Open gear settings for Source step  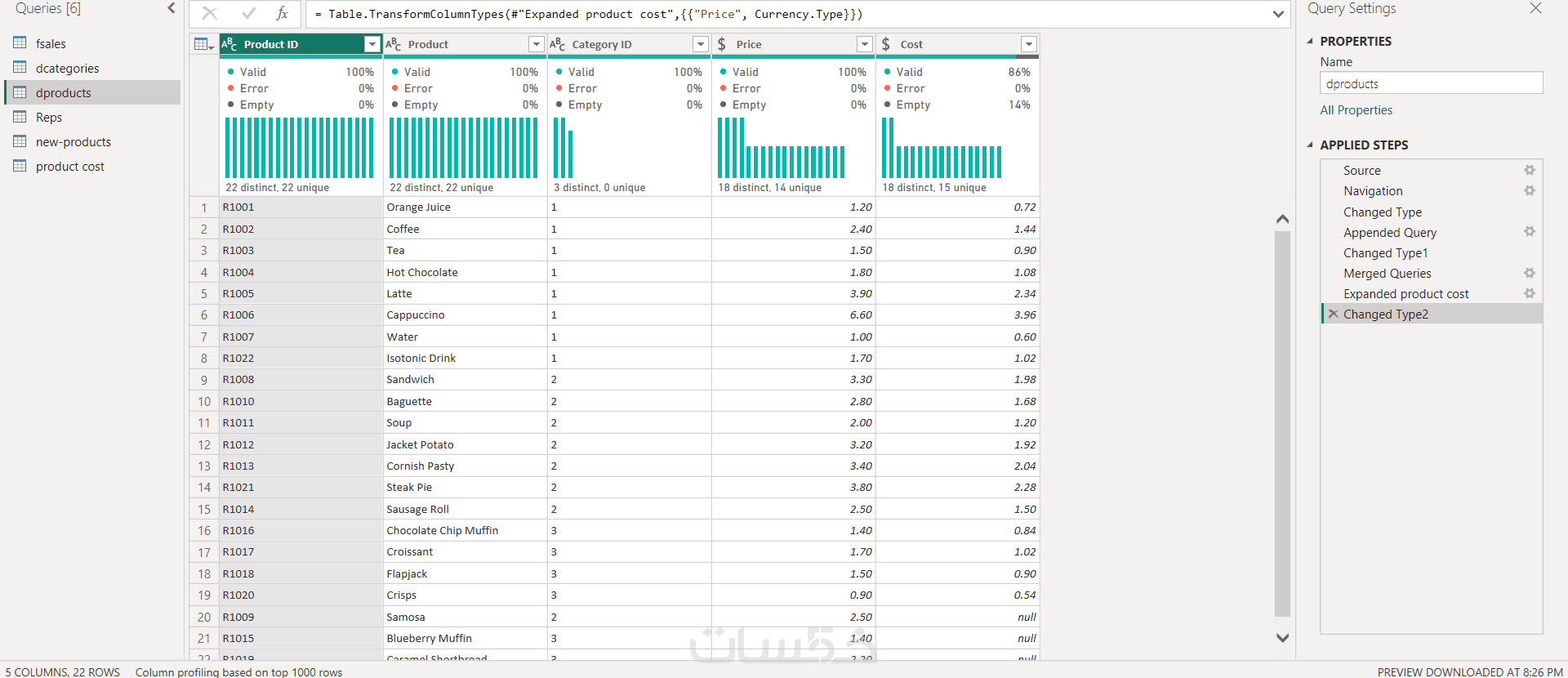[1529, 170]
